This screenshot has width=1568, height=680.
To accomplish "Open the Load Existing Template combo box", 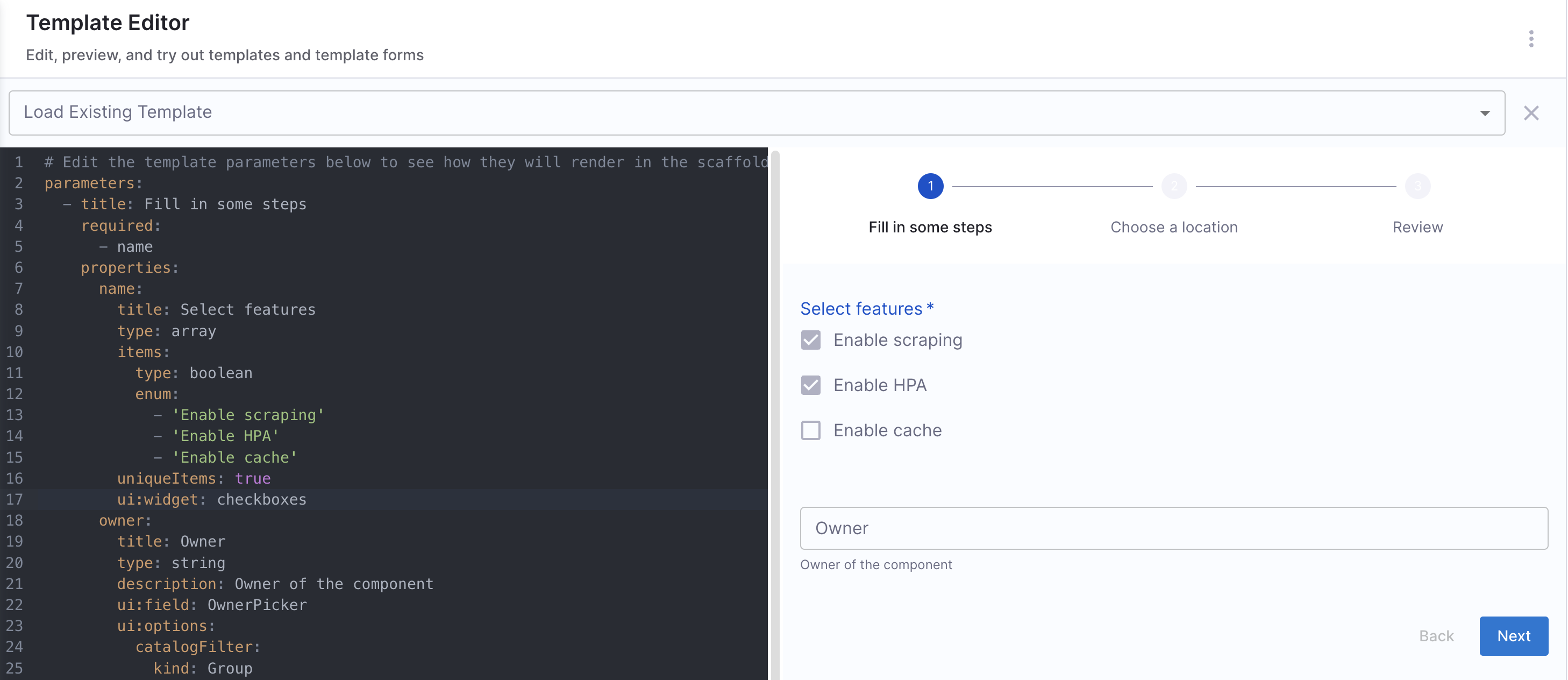I will click(x=730, y=113).
